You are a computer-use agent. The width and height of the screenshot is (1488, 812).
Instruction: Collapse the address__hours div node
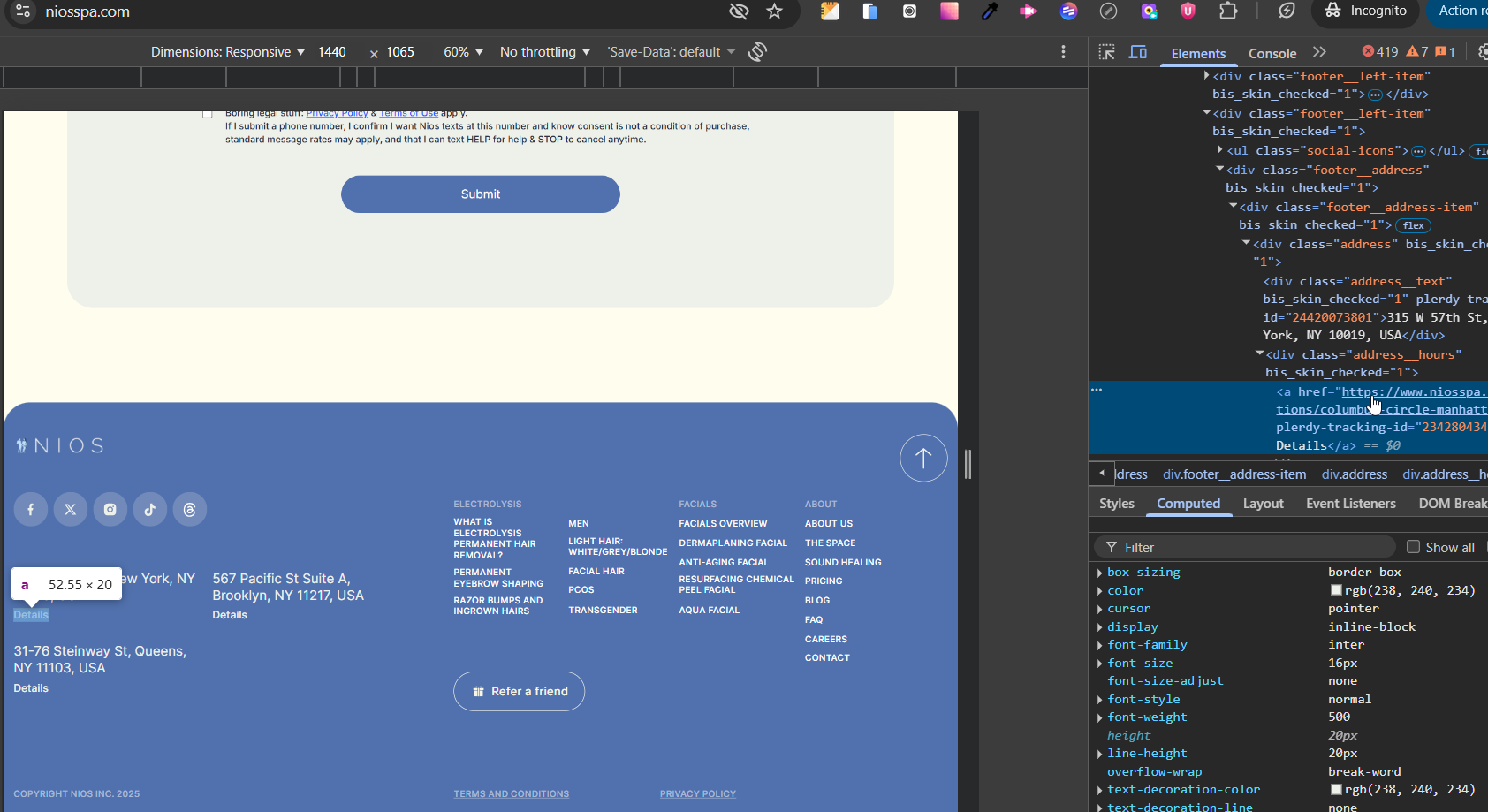[1259, 353]
